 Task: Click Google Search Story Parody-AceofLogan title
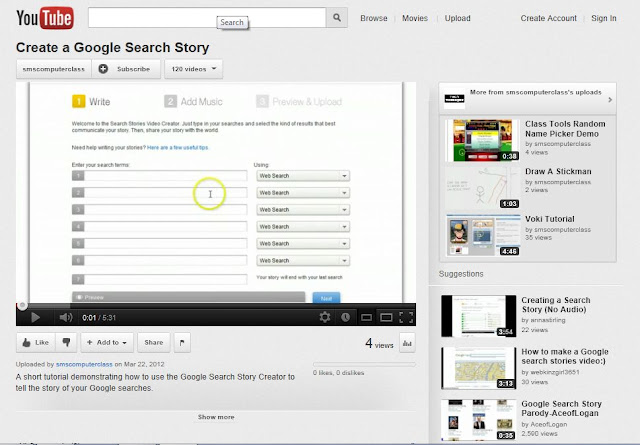[562, 408]
